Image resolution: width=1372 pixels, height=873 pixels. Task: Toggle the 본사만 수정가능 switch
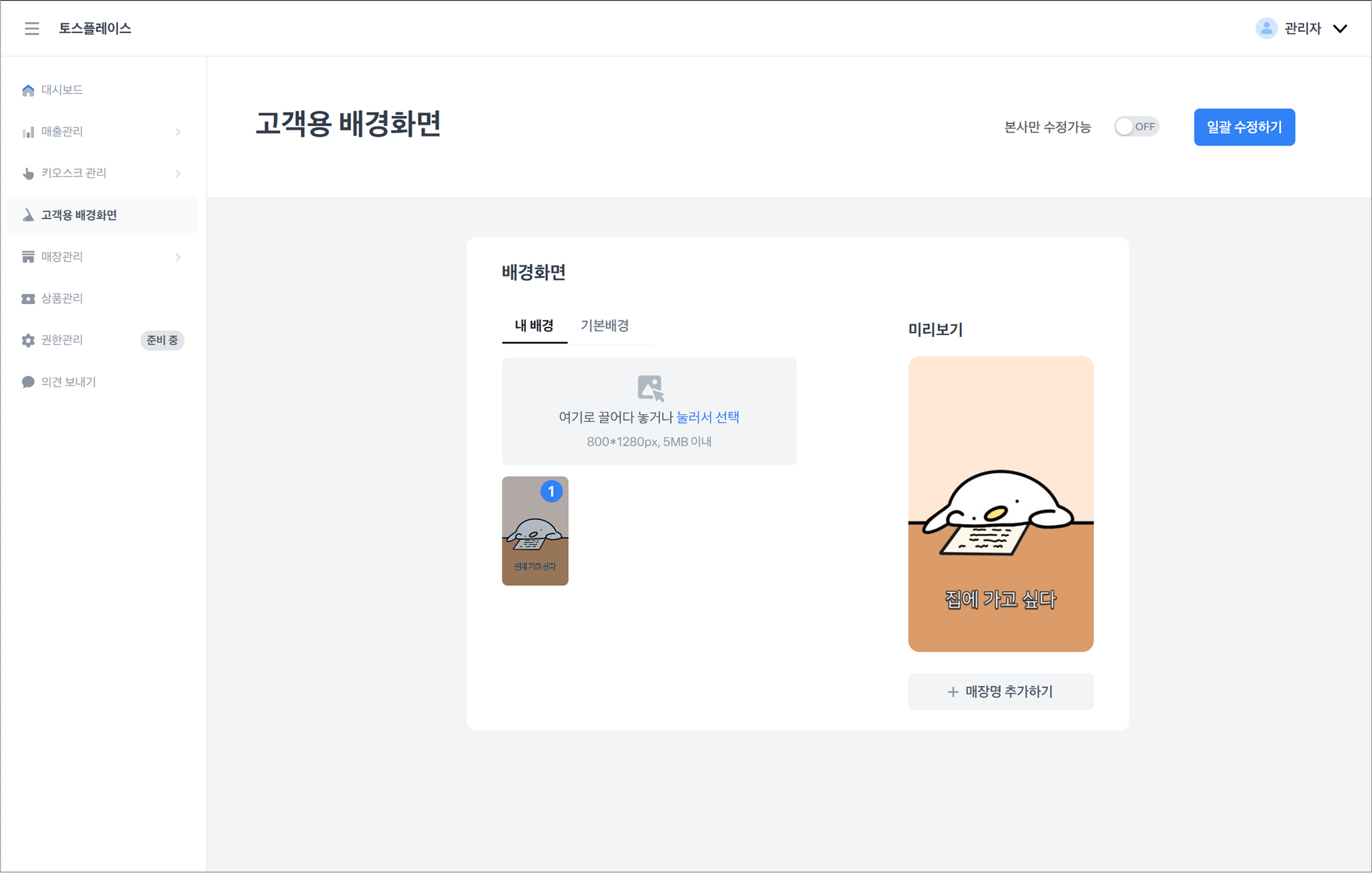pyautogui.click(x=1136, y=127)
